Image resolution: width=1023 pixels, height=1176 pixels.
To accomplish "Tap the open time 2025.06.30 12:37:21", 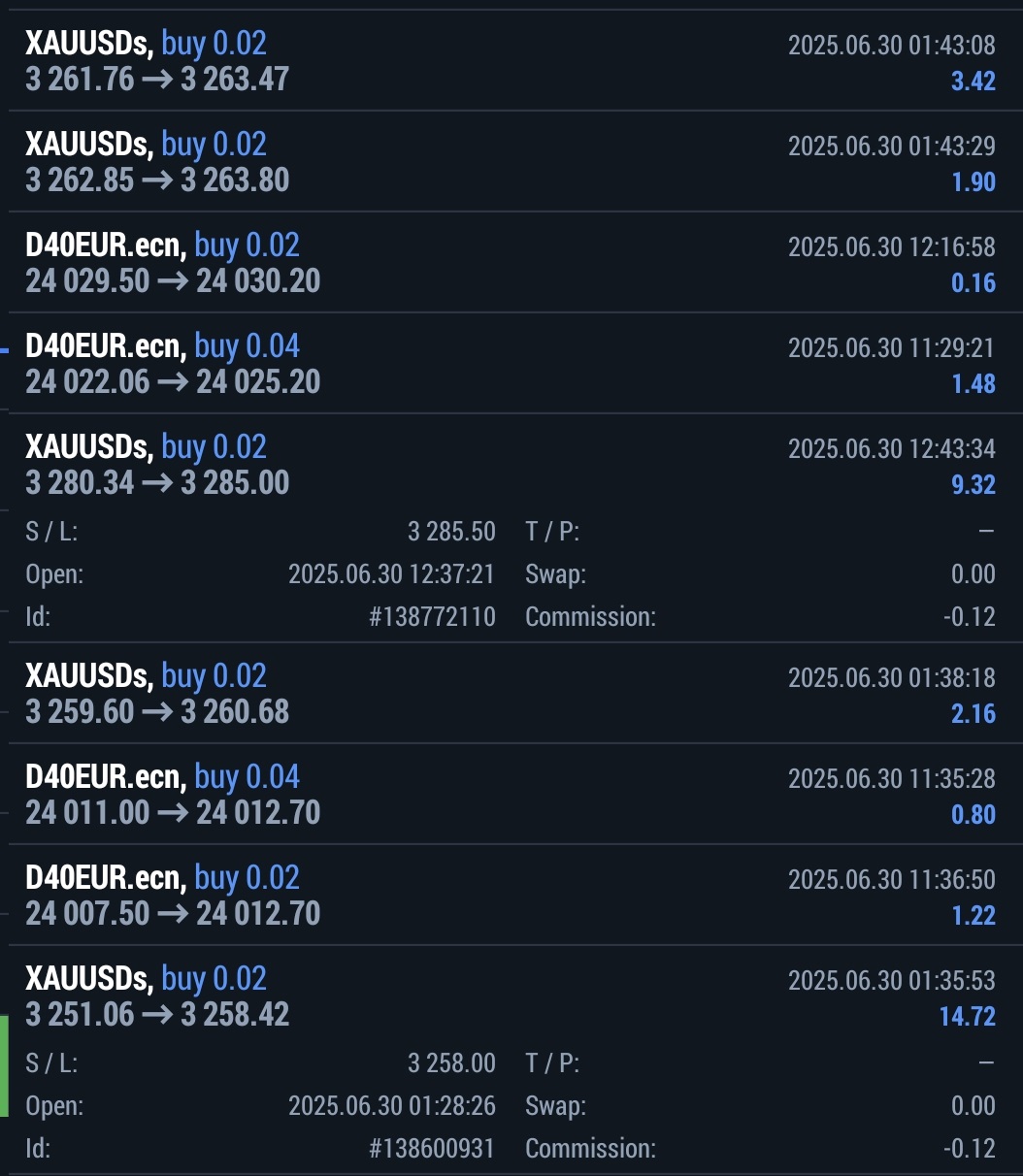I will (391, 574).
